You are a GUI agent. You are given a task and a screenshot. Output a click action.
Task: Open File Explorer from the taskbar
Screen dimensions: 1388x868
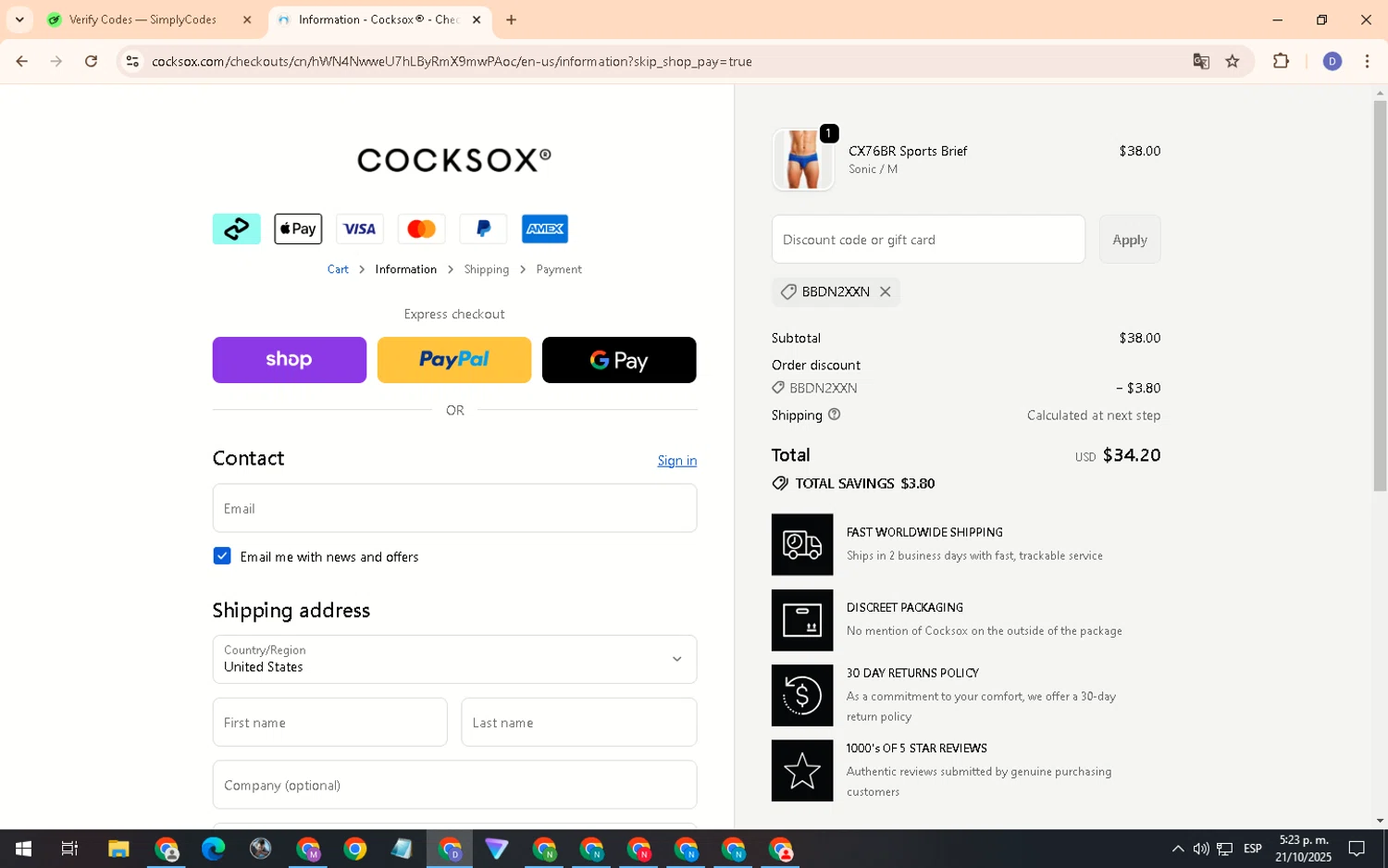coord(118,849)
